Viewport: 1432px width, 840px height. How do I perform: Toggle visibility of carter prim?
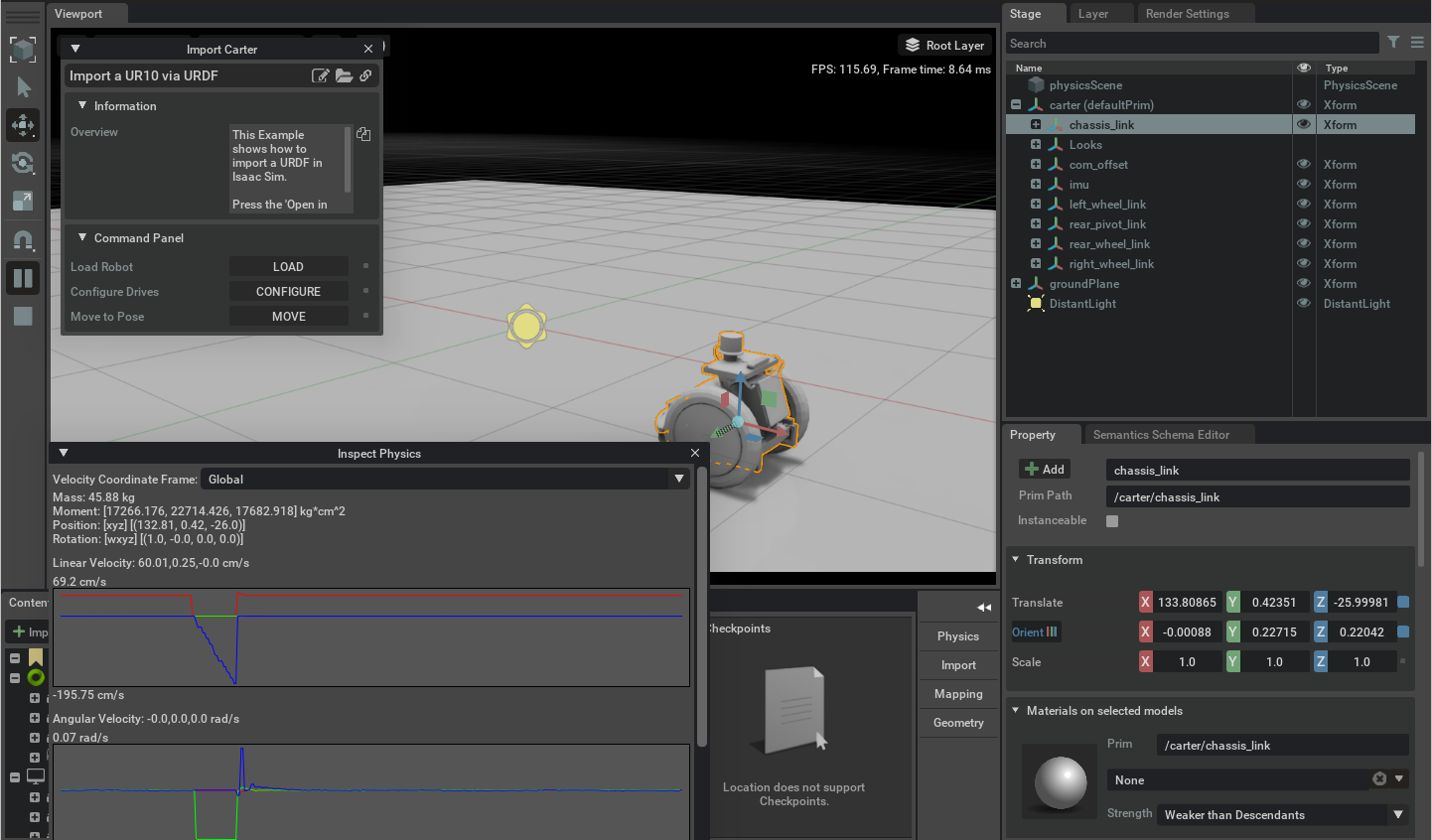coord(1304,104)
